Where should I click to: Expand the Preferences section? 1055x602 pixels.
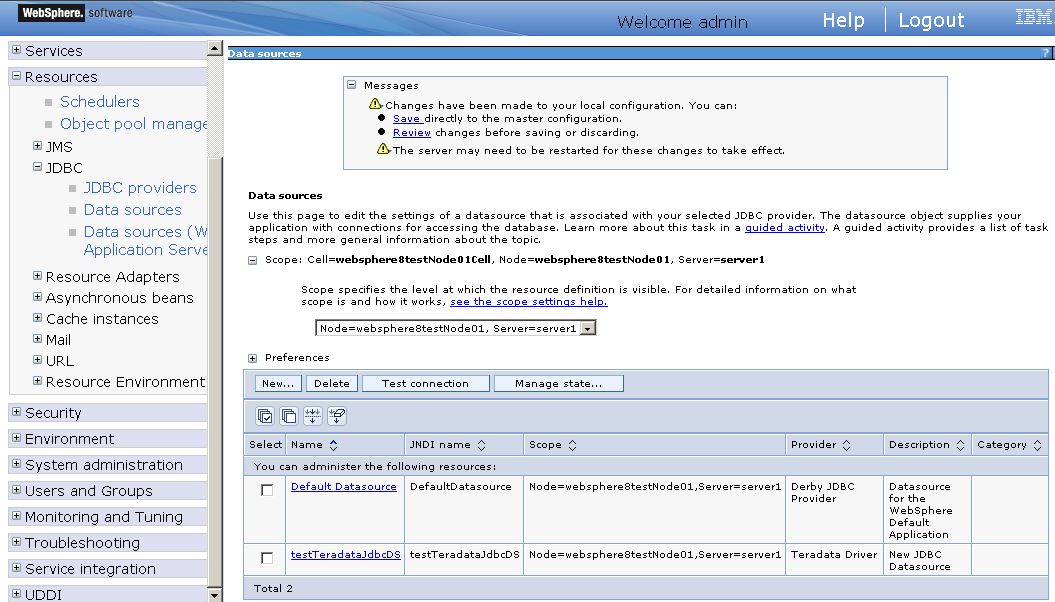pos(252,357)
